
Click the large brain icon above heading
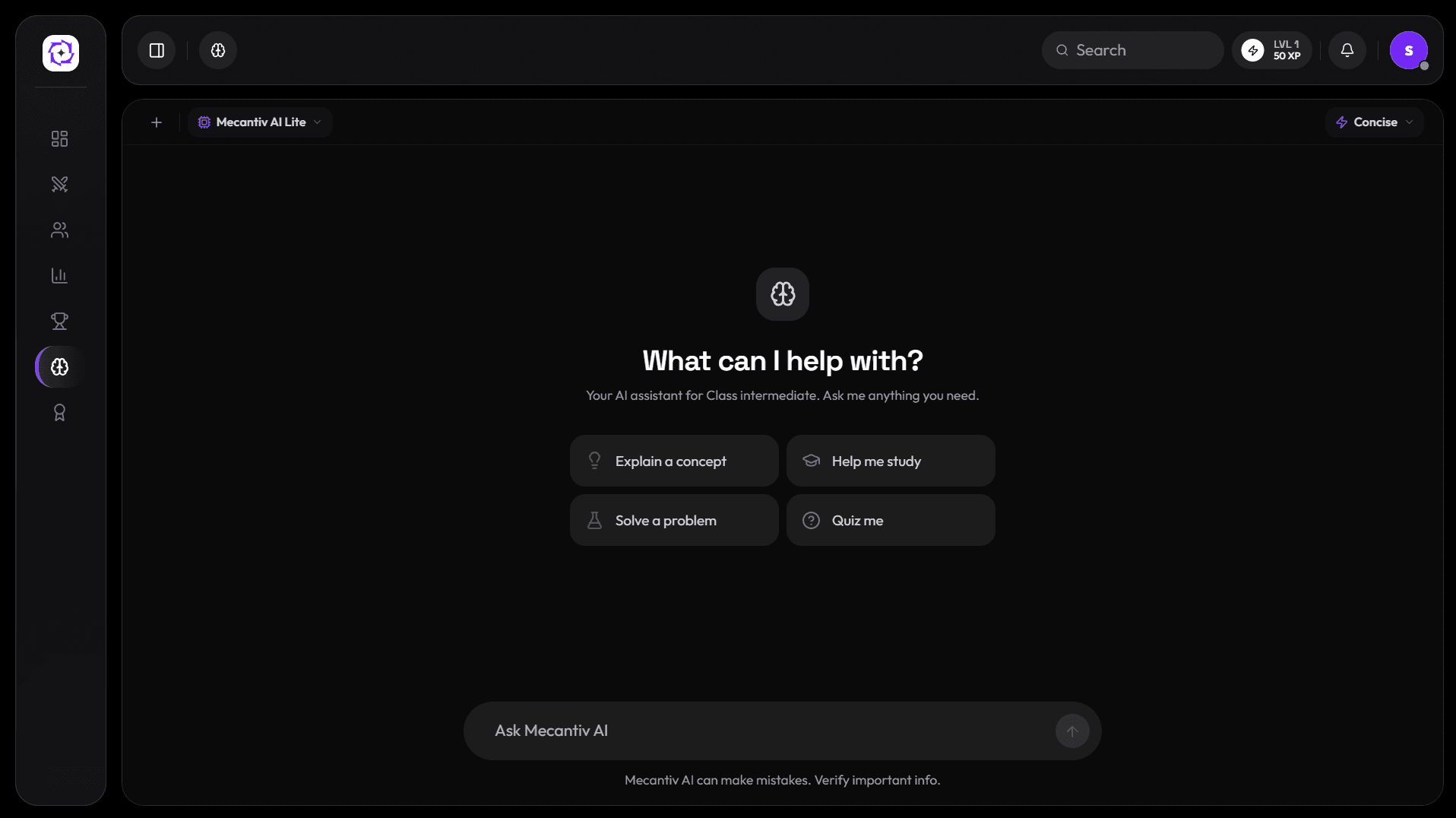pyautogui.click(x=782, y=294)
